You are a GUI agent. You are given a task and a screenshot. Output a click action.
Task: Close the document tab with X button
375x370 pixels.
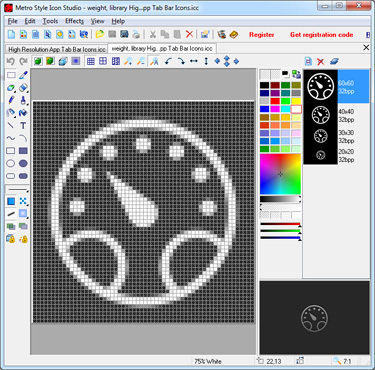(366, 48)
